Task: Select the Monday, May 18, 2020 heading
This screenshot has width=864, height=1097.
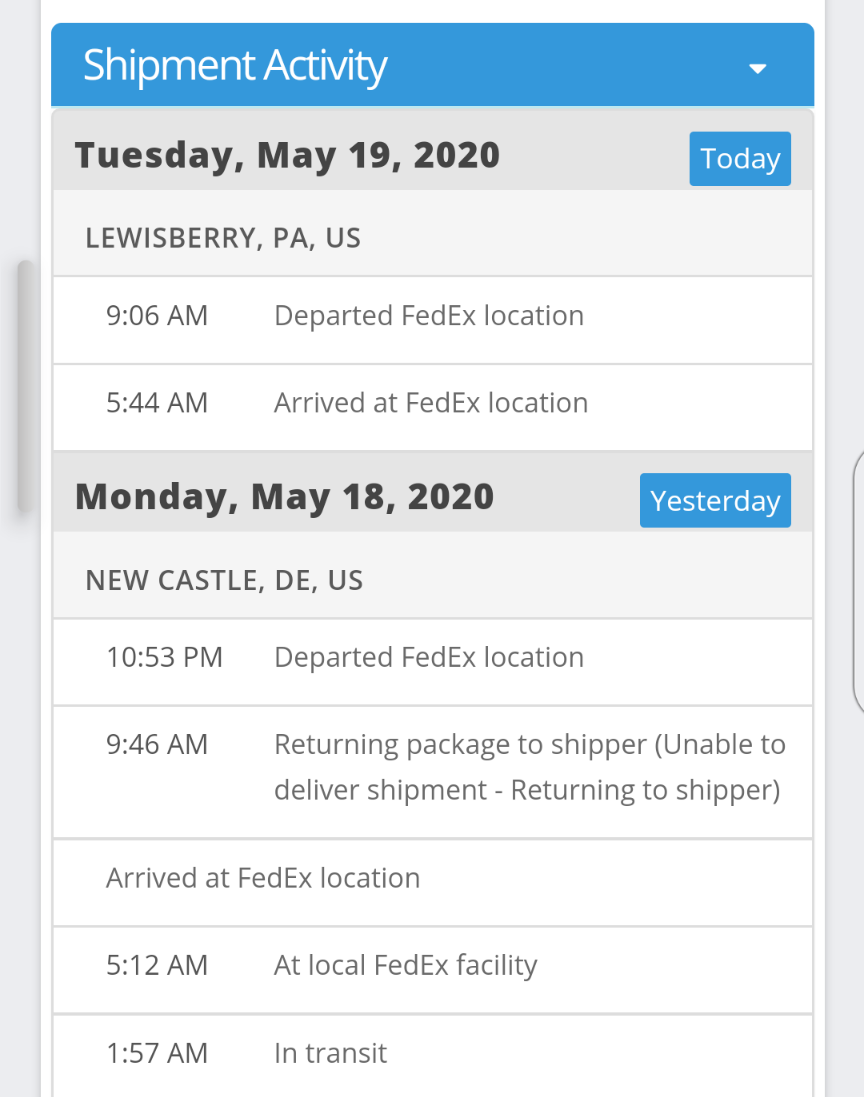Action: 284,497
